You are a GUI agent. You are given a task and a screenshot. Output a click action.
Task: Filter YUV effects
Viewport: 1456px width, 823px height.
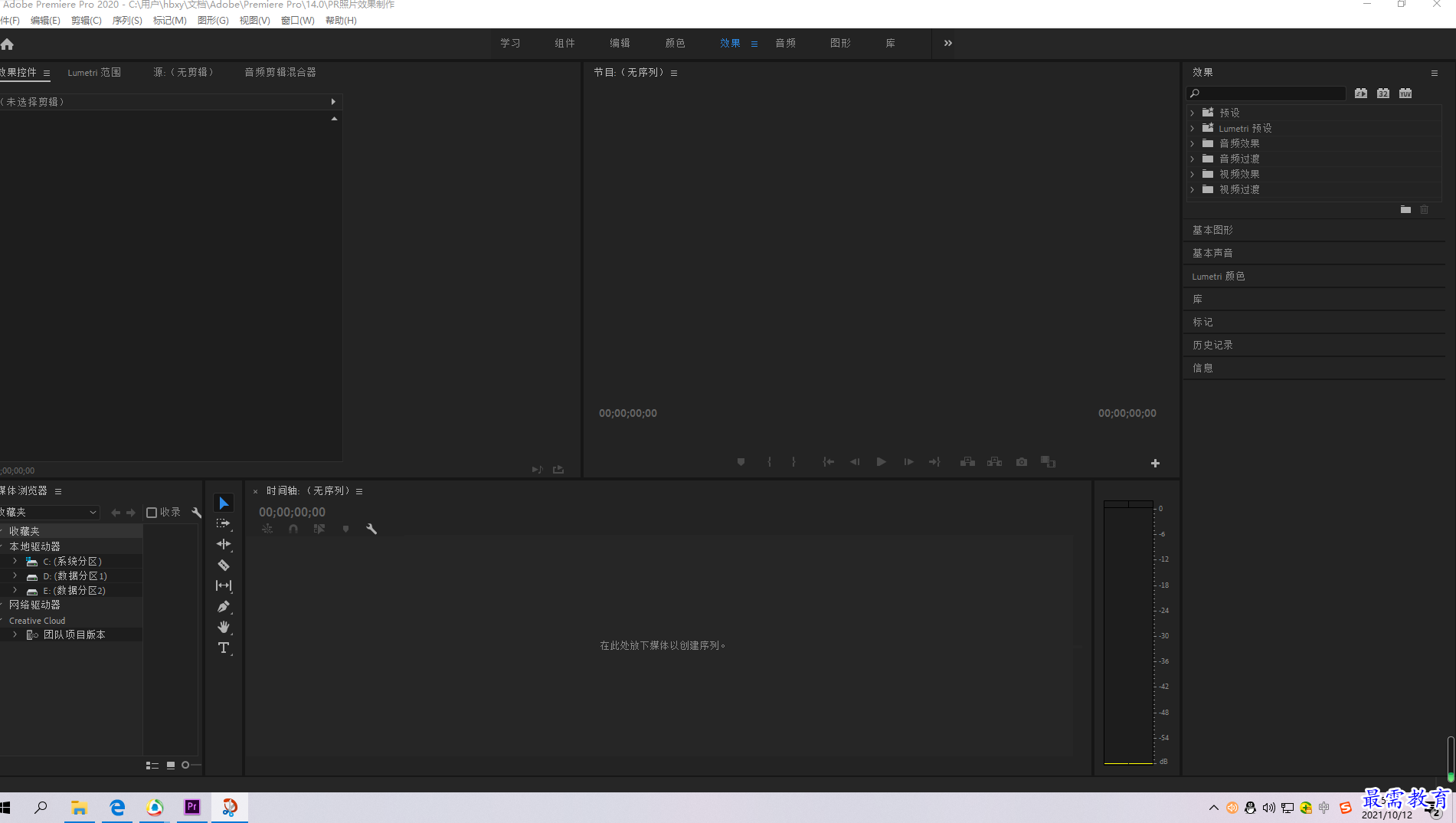[x=1405, y=93]
